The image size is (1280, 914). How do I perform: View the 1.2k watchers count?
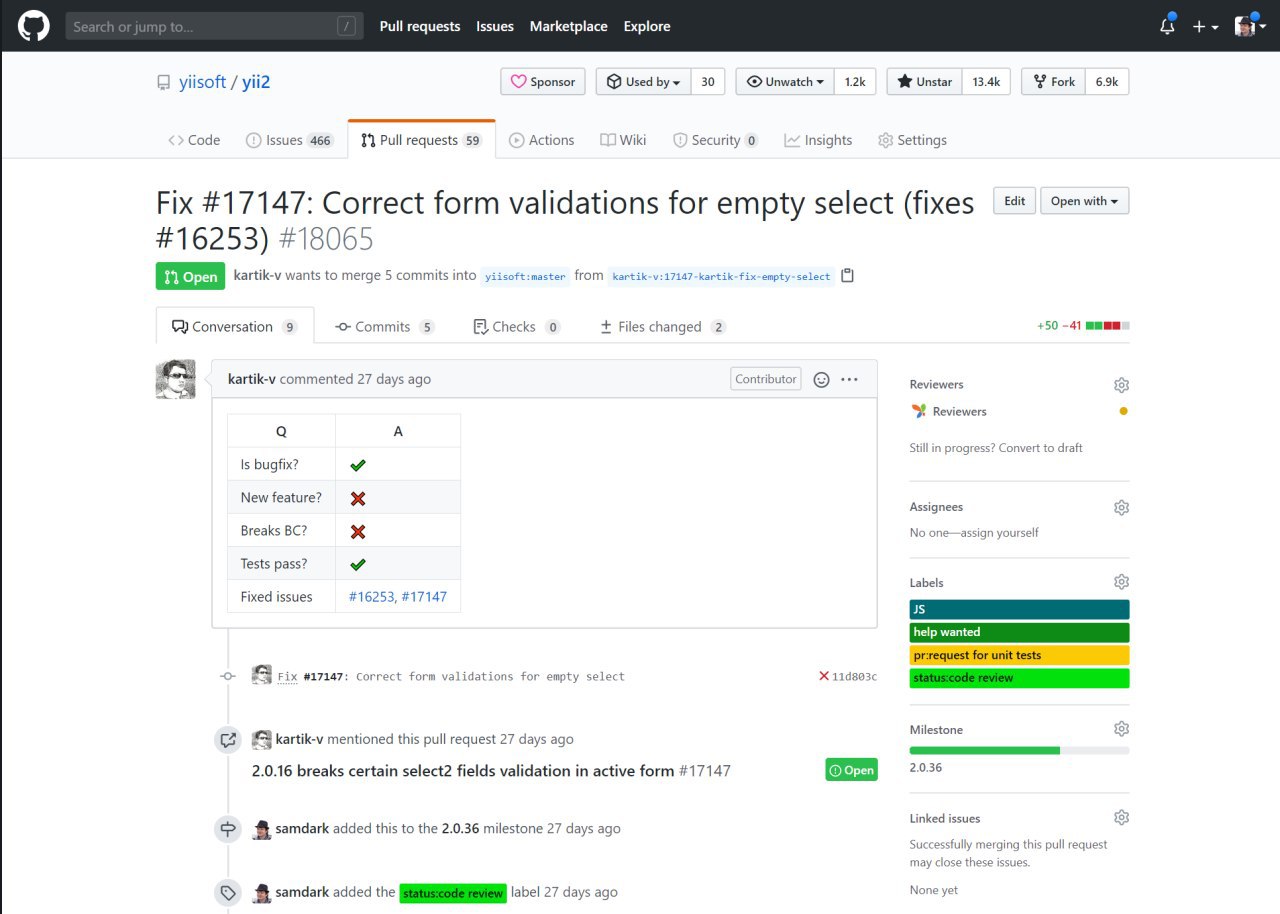tap(855, 82)
